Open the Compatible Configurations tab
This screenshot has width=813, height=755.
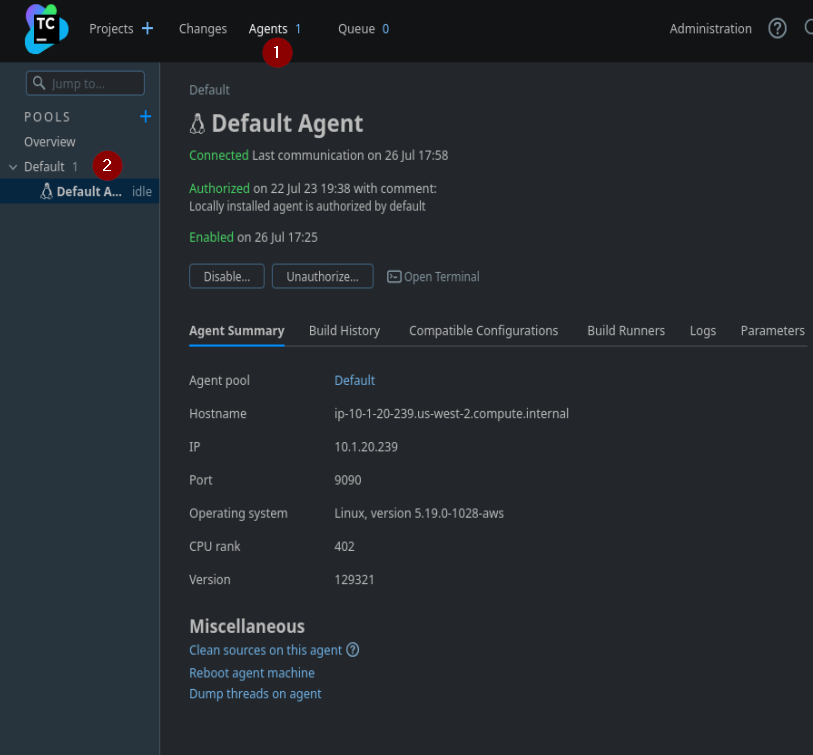pyautogui.click(x=483, y=331)
